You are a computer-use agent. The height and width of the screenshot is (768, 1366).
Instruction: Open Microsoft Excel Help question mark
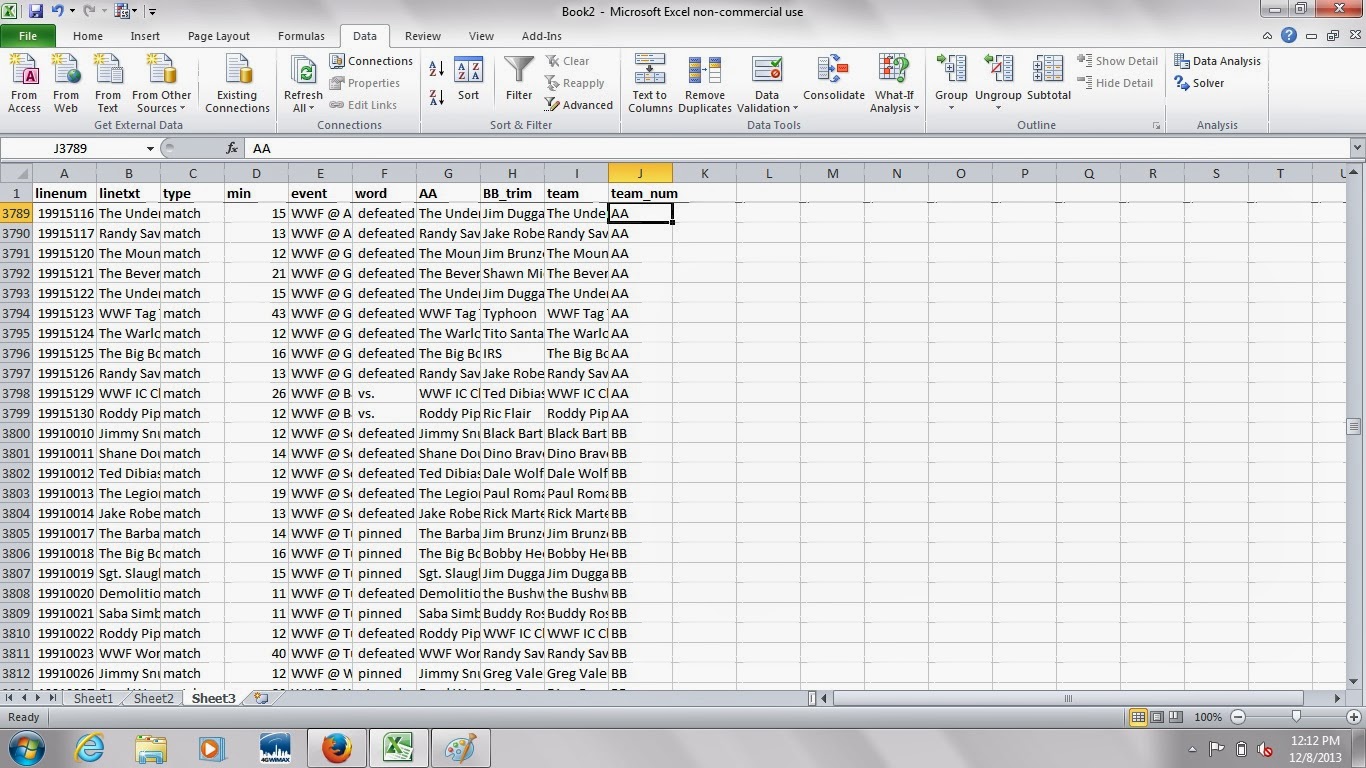click(1290, 36)
